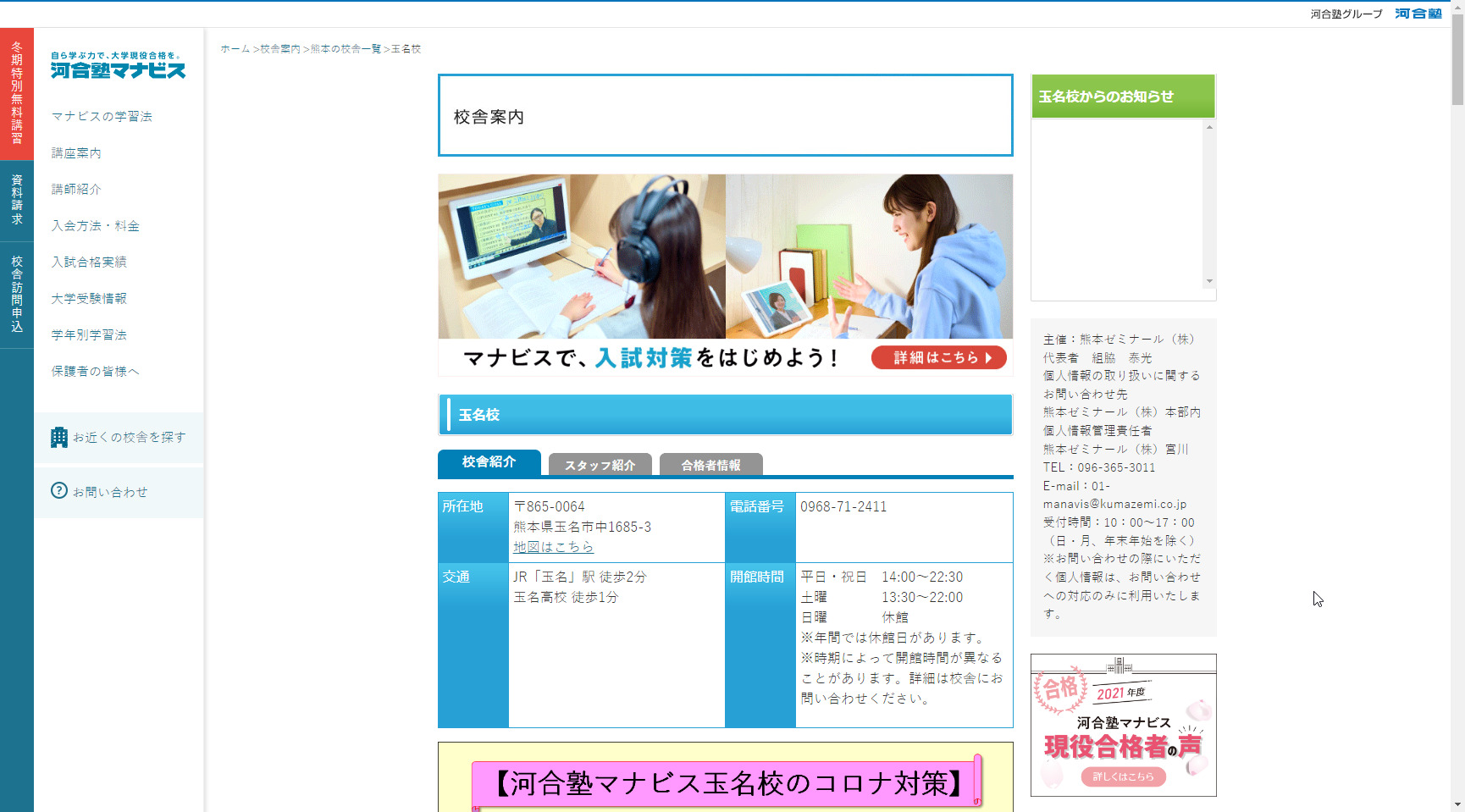Click 現役合格者の声 2021年度 banner
Screen dimensions: 1465x812
[x=1124, y=725]
